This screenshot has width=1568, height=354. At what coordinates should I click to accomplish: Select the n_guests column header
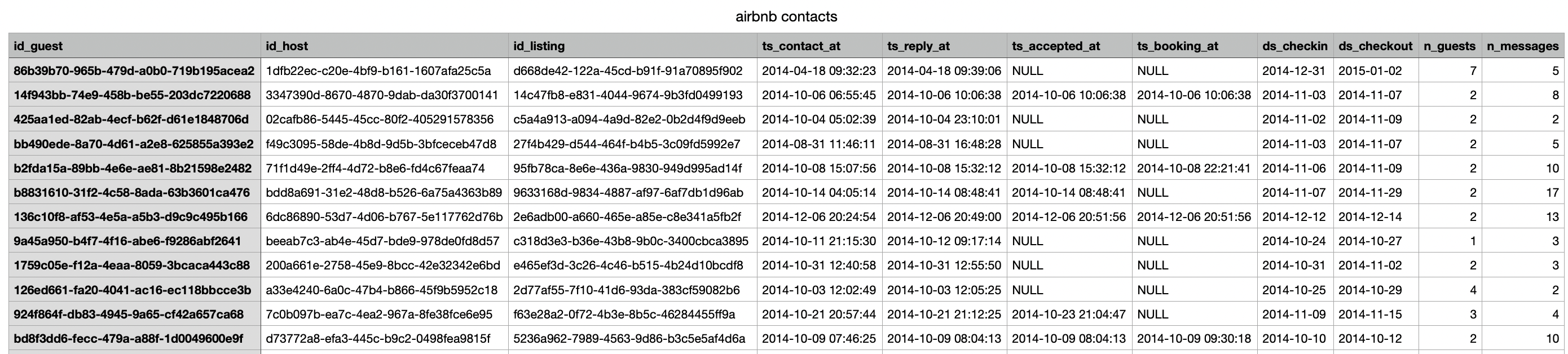[x=1450, y=46]
